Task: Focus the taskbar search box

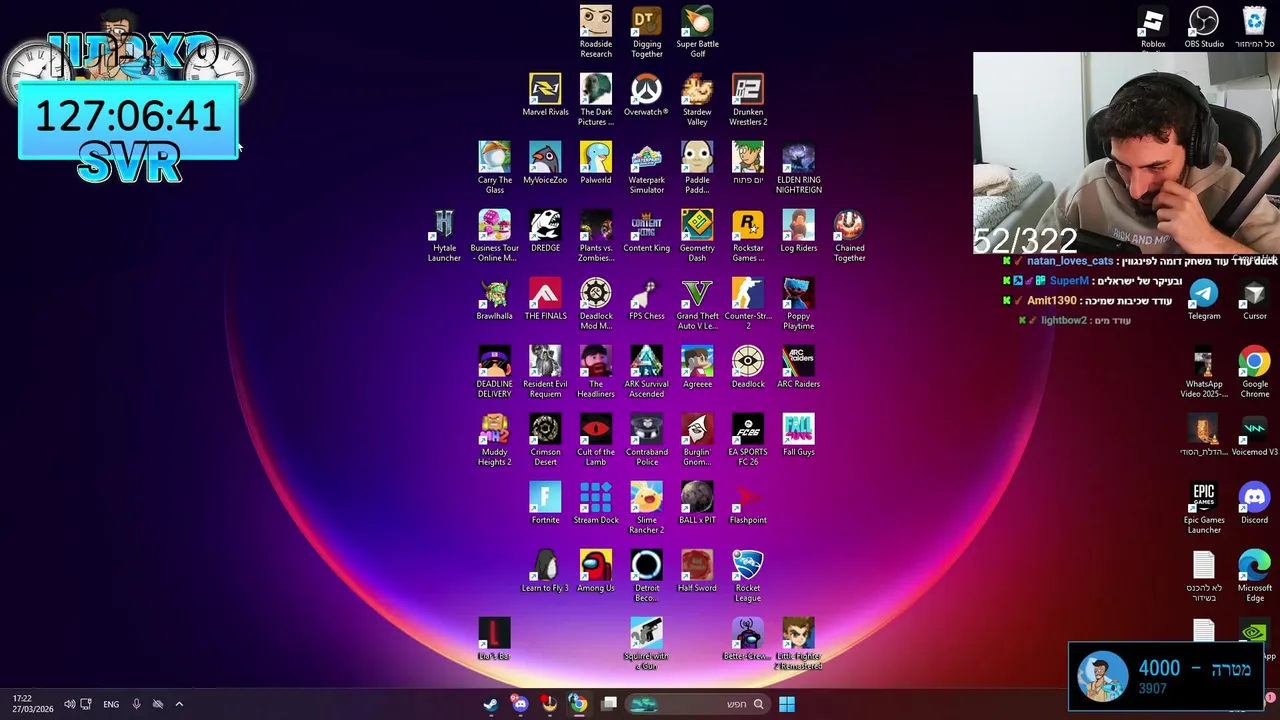Action: point(697,704)
